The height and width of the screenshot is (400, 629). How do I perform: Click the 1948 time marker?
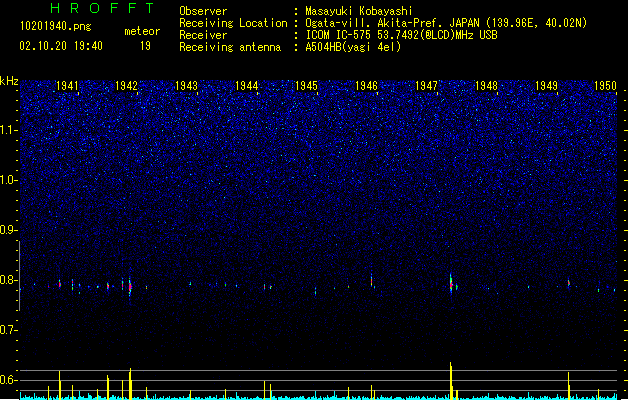pos(486,86)
